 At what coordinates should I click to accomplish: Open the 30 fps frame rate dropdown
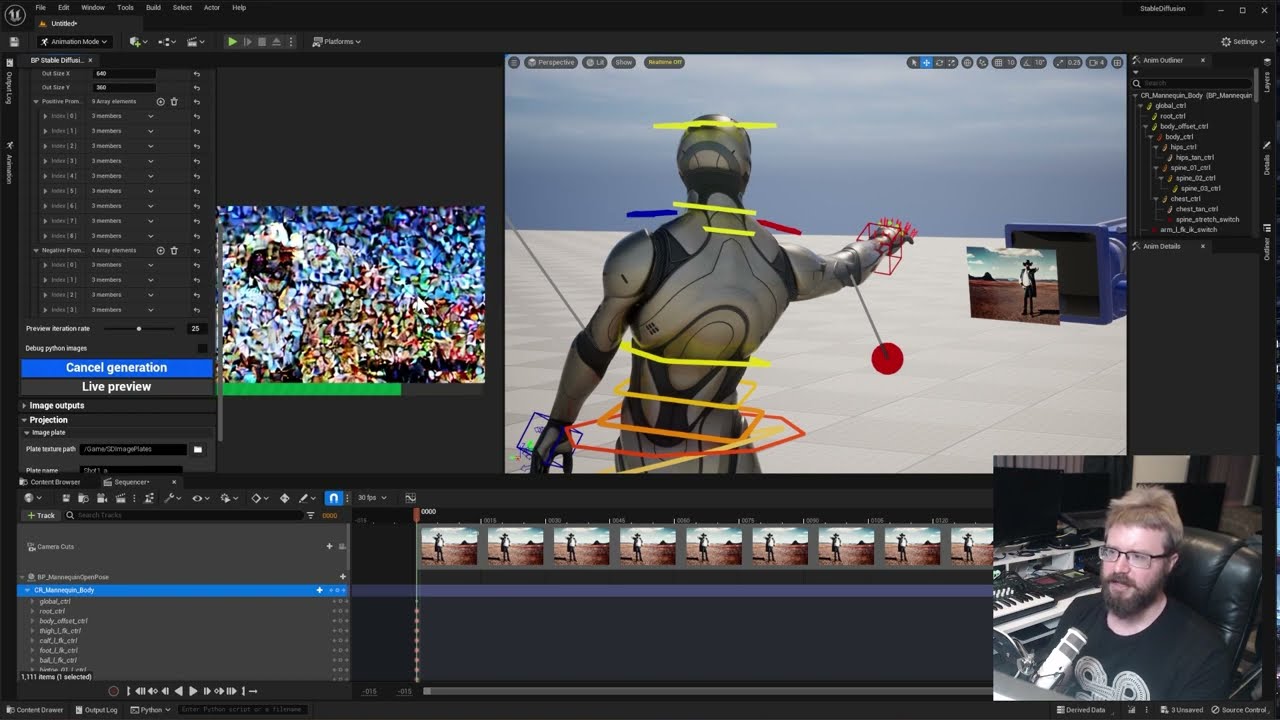coord(372,497)
